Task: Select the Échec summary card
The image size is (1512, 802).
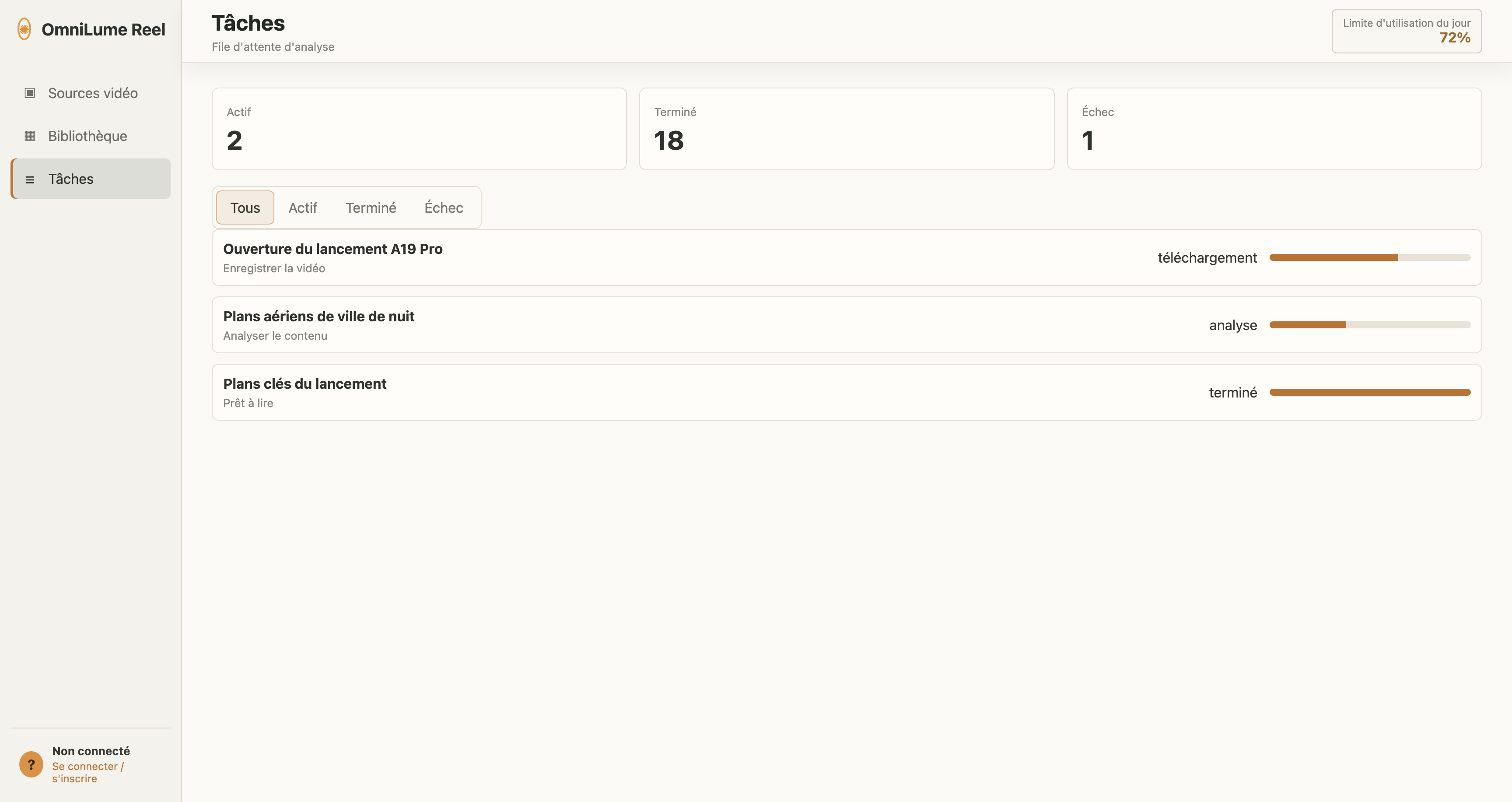Action: [x=1274, y=129]
